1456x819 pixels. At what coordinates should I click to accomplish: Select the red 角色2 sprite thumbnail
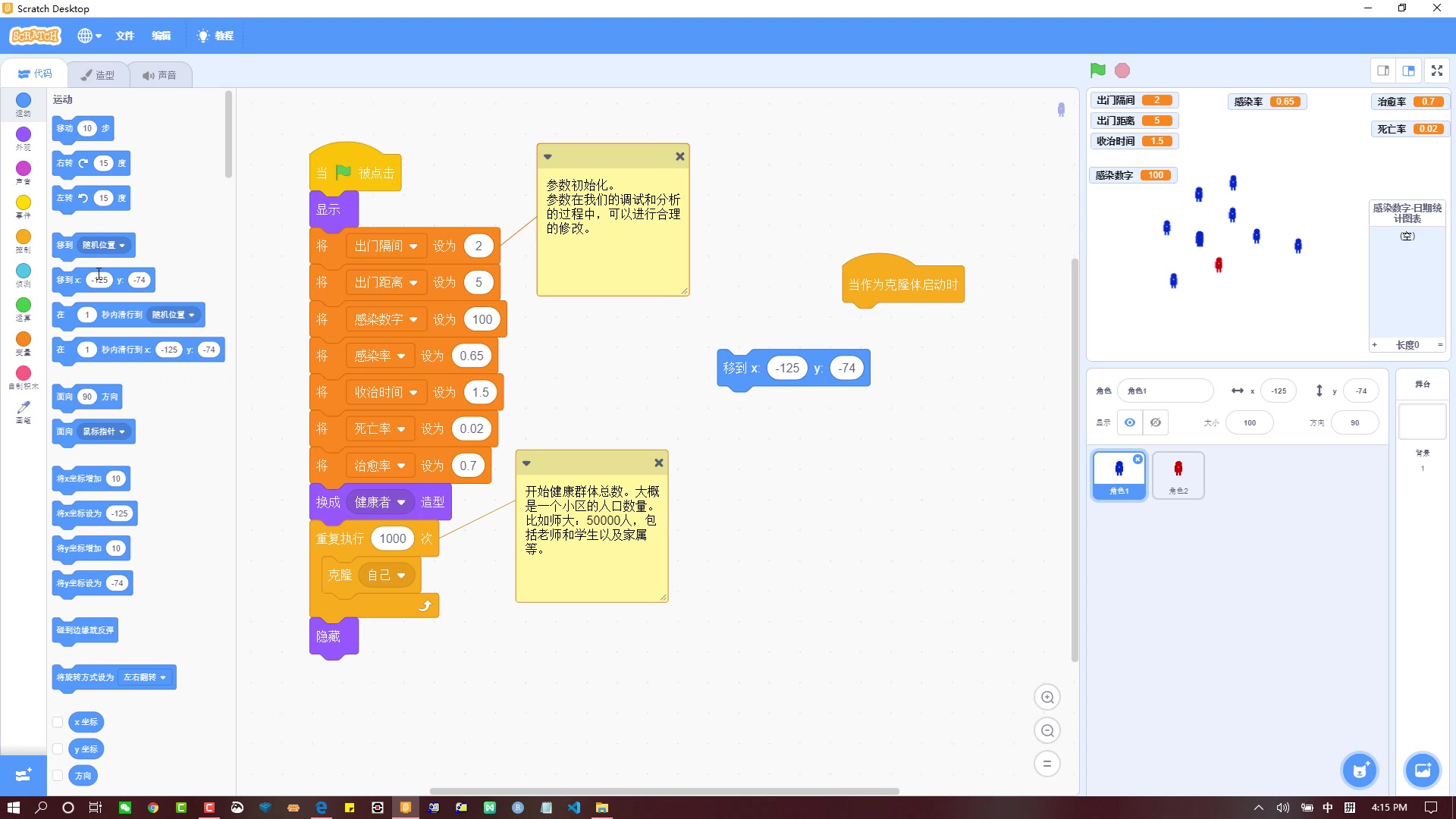click(1178, 474)
